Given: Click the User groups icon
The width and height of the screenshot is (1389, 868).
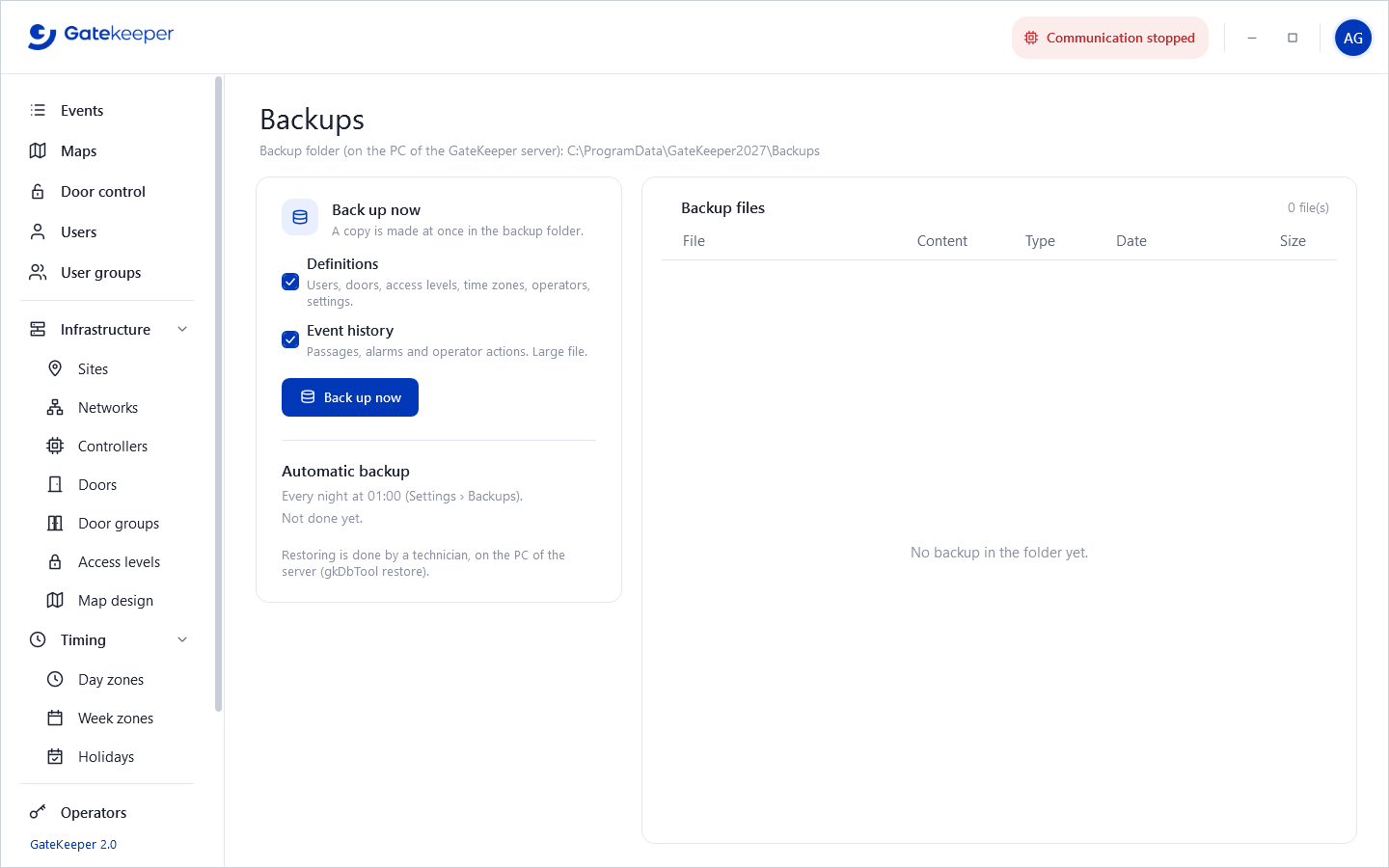Looking at the screenshot, I should [38, 272].
